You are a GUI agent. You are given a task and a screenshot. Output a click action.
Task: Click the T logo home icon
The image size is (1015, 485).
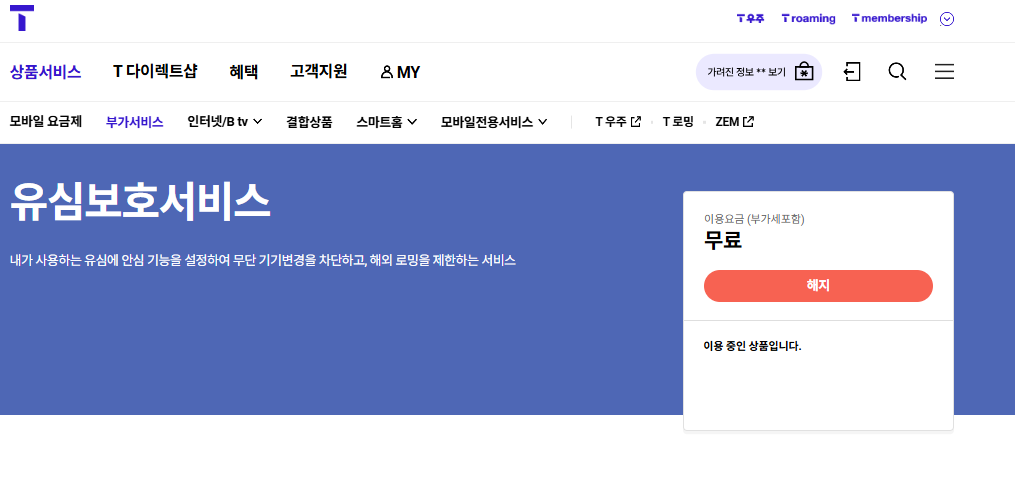22,18
